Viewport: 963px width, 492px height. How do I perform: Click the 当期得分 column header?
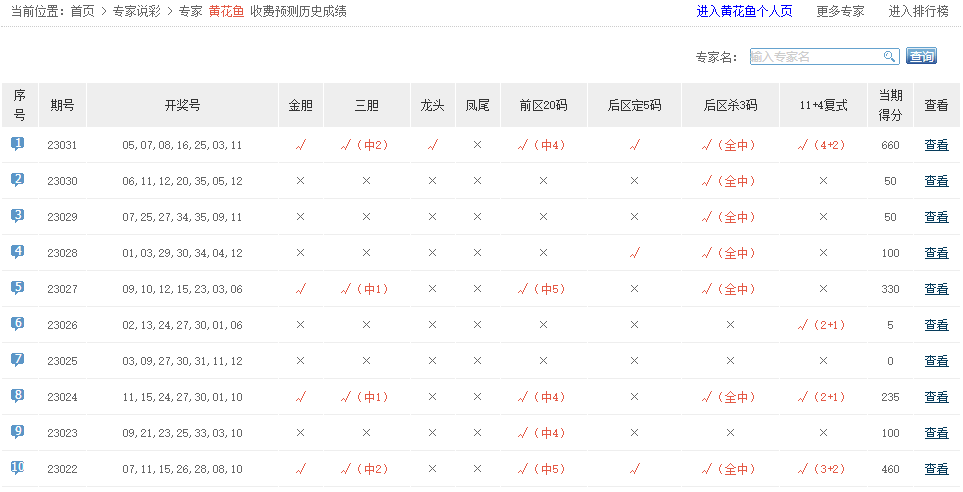pos(890,105)
